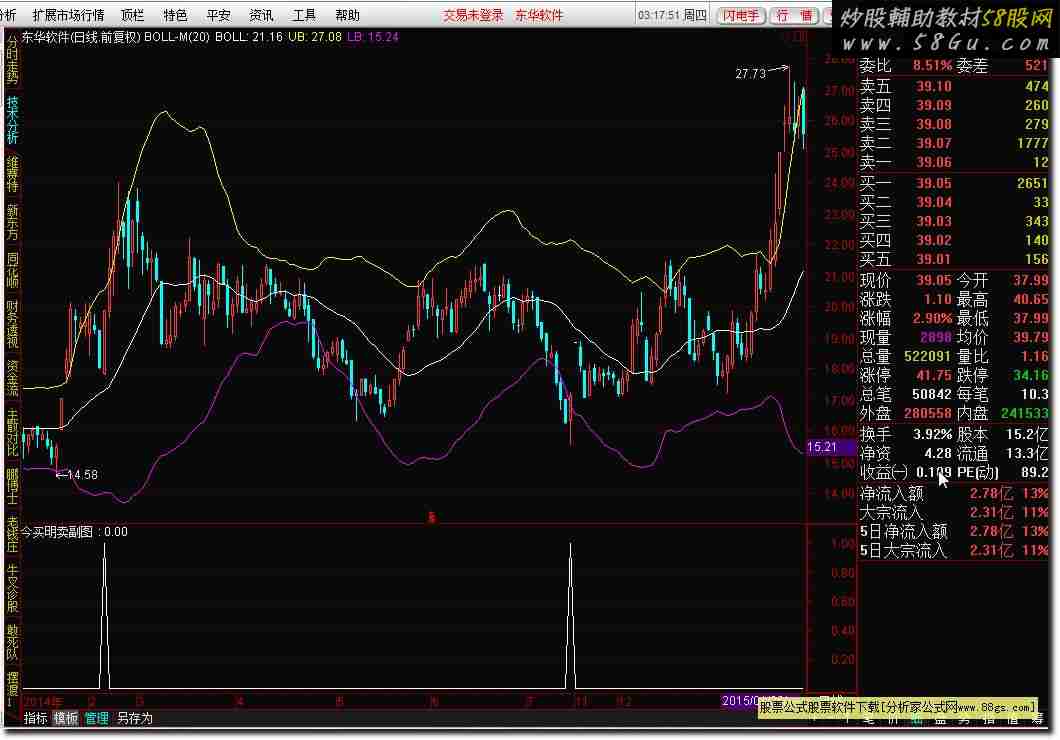Select the 主力对比 side tab

point(12,431)
